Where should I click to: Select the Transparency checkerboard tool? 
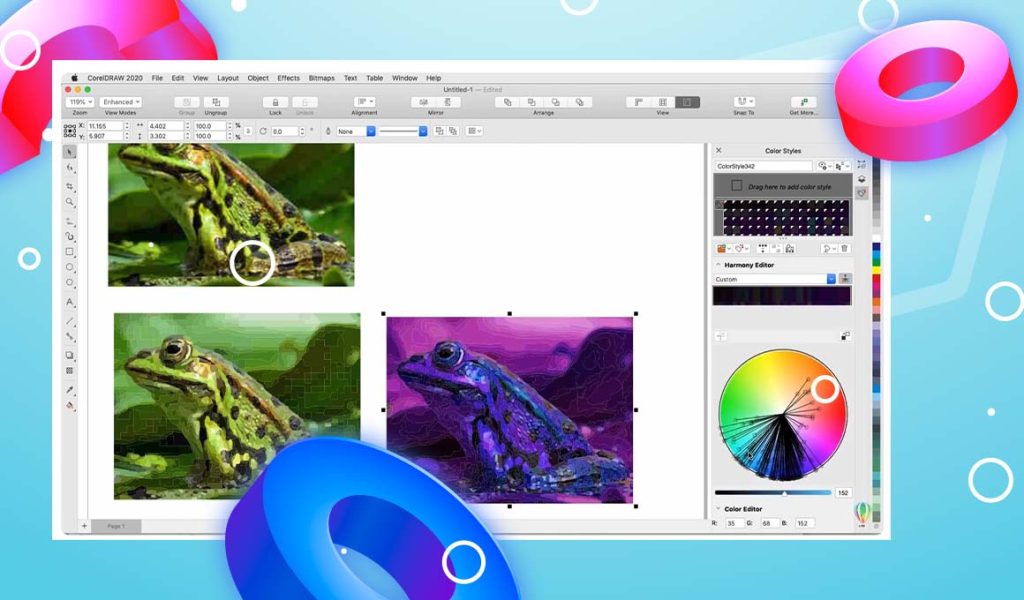click(x=70, y=371)
